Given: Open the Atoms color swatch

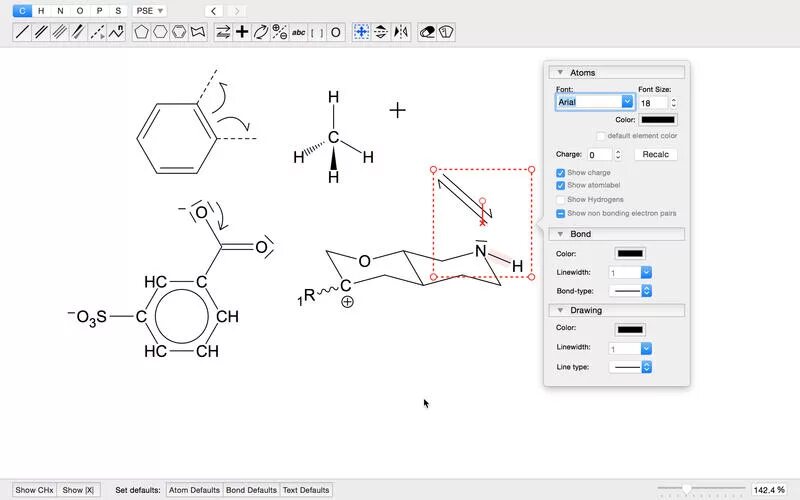Looking at the screenshot, I should 658,120.
